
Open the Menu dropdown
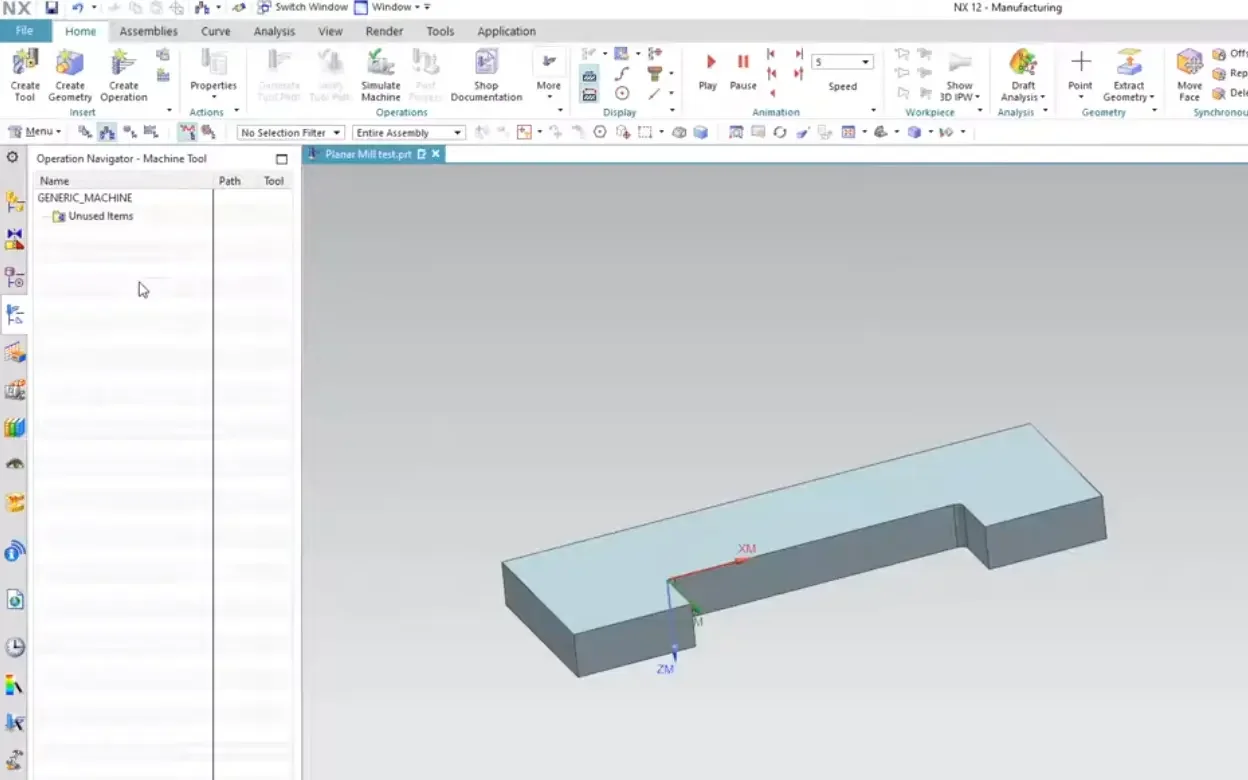pyautogui.click(x=35, y=132)
